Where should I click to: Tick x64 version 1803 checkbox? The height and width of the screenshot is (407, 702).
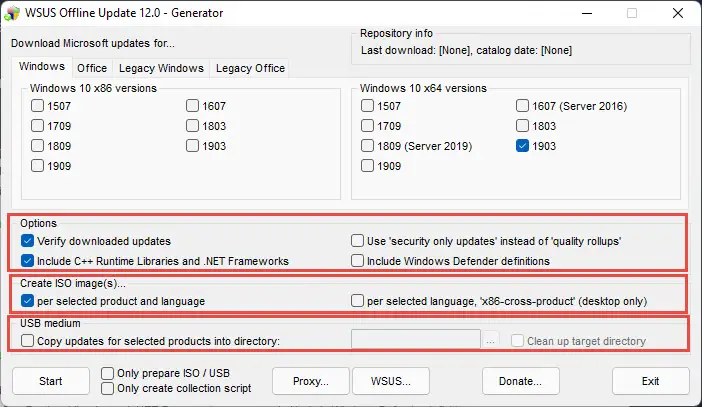[x=522, y=126]
